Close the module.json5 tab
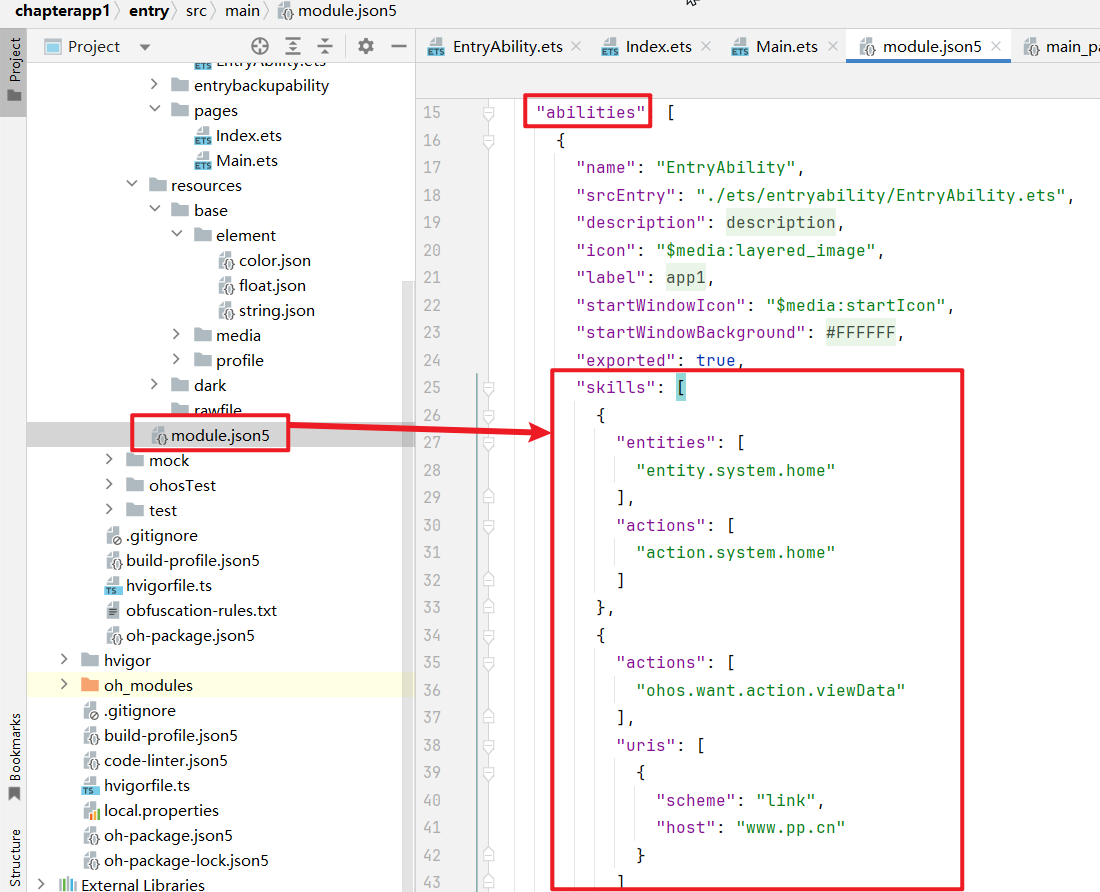 pyautogui.click(x=995, y=46)
